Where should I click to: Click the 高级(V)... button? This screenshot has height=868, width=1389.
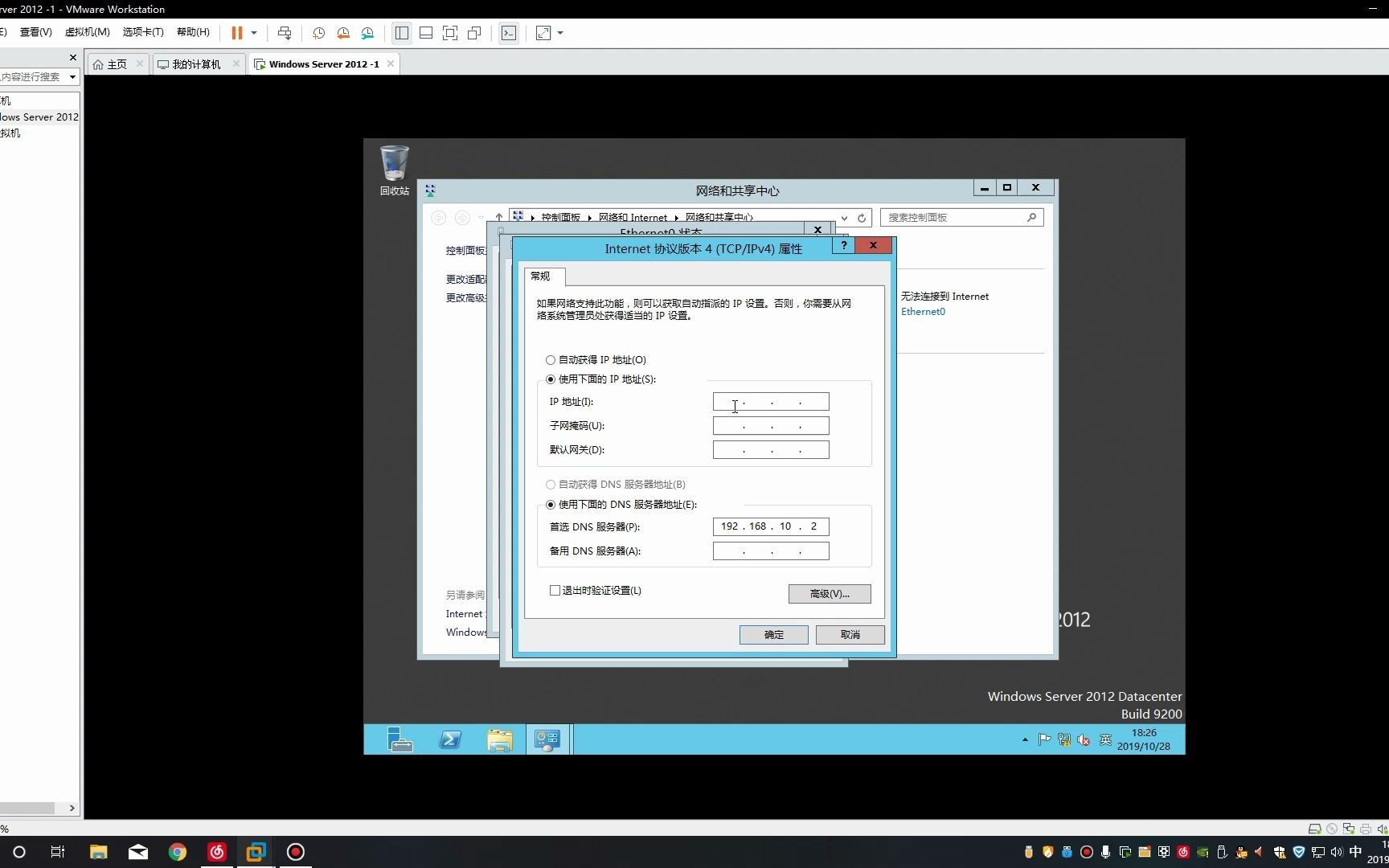click(830, 594)
